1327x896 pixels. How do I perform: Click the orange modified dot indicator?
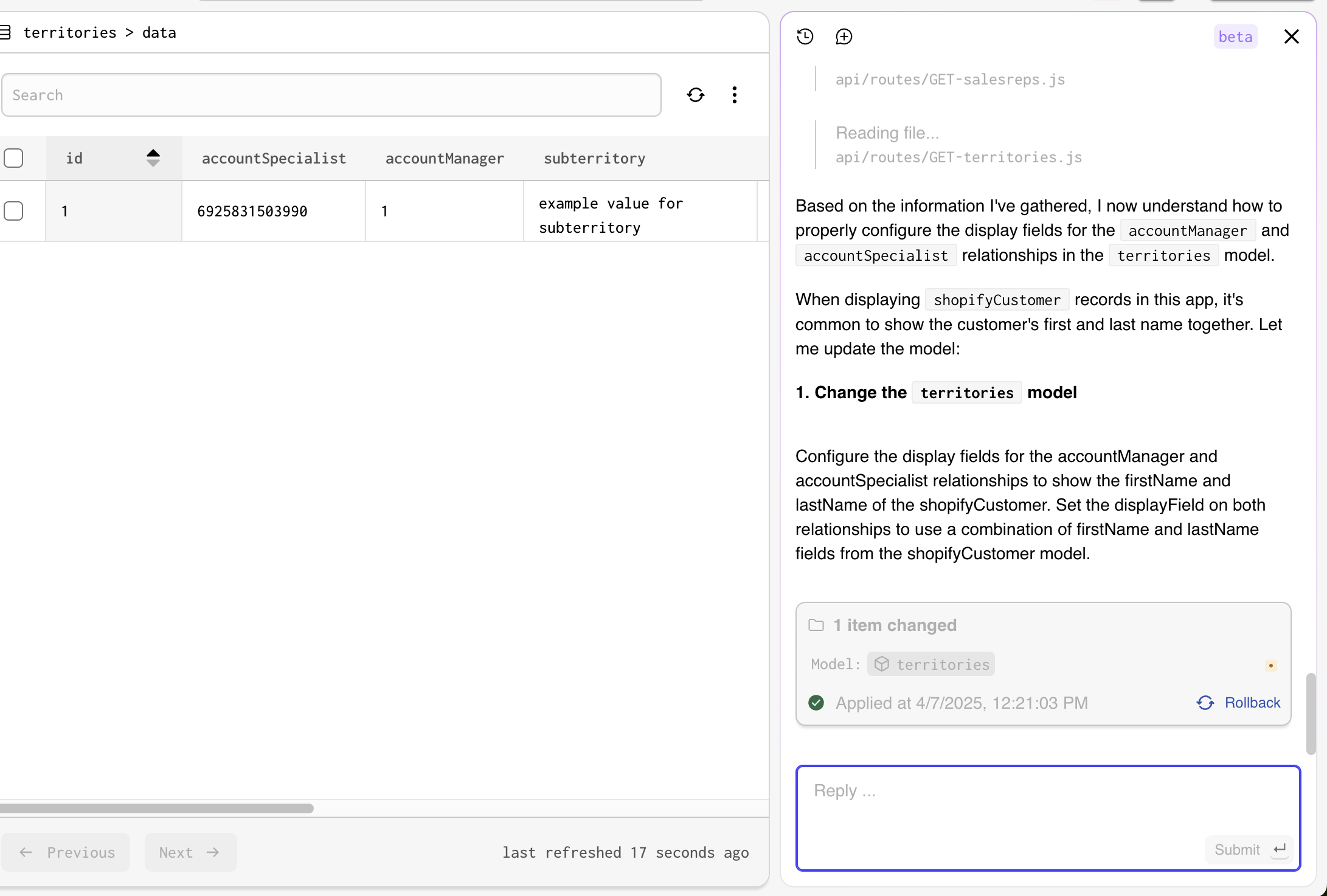point(1271,666)
